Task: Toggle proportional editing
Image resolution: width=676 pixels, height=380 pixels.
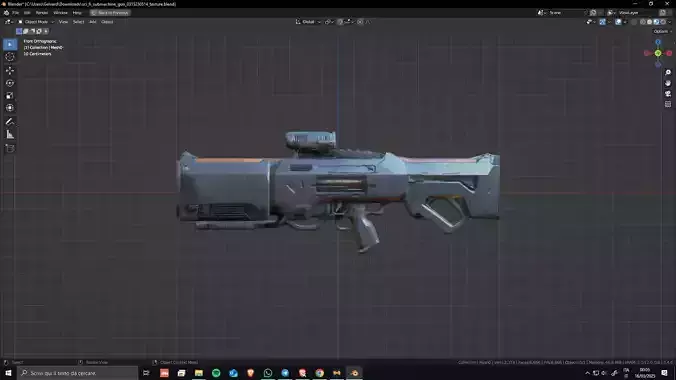Action: pyautogui.click(x=360, y=22)
